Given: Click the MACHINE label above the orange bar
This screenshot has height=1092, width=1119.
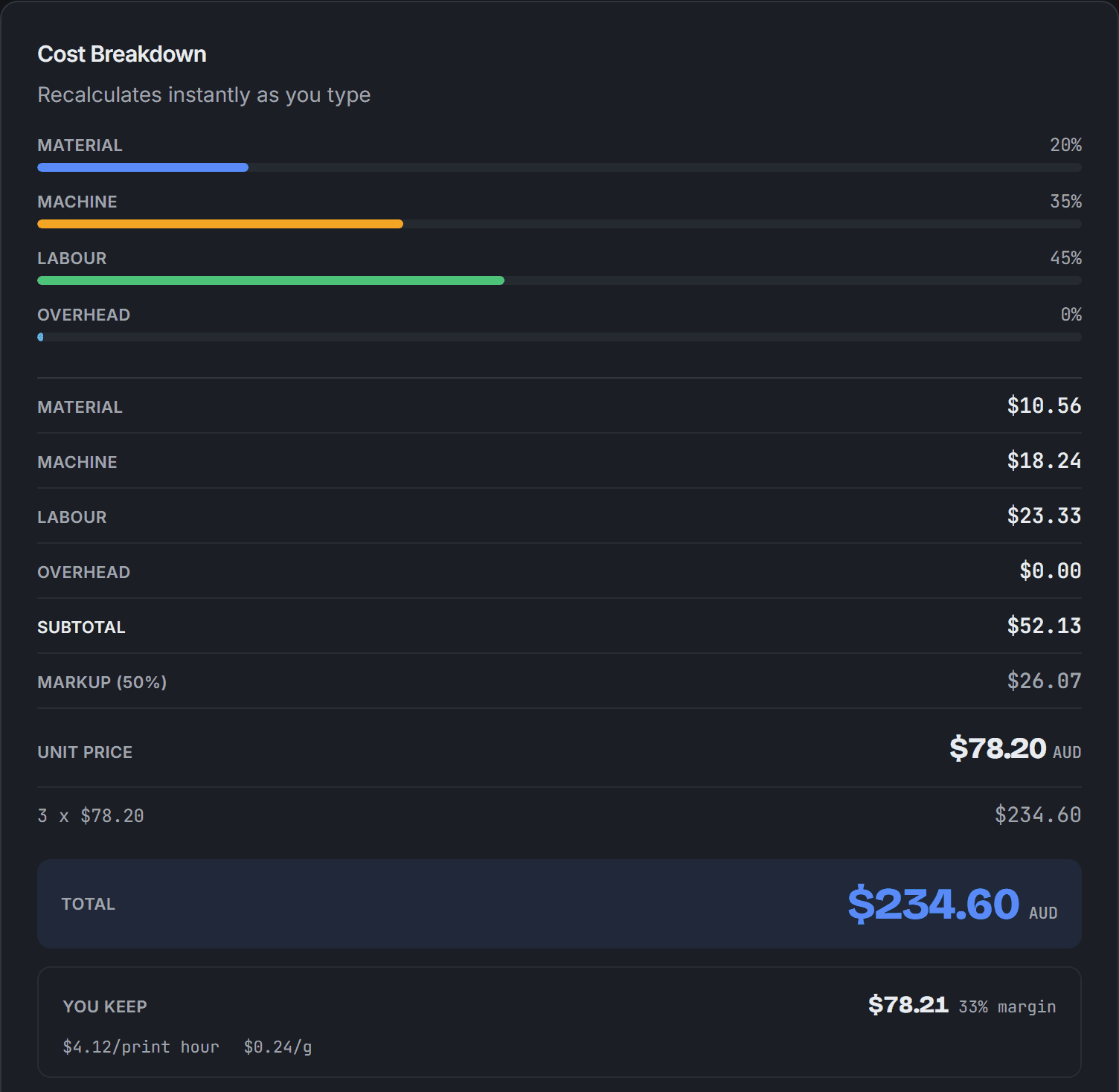Looking at the screenshot, I should pyautogui.click(x=77, y=202).
